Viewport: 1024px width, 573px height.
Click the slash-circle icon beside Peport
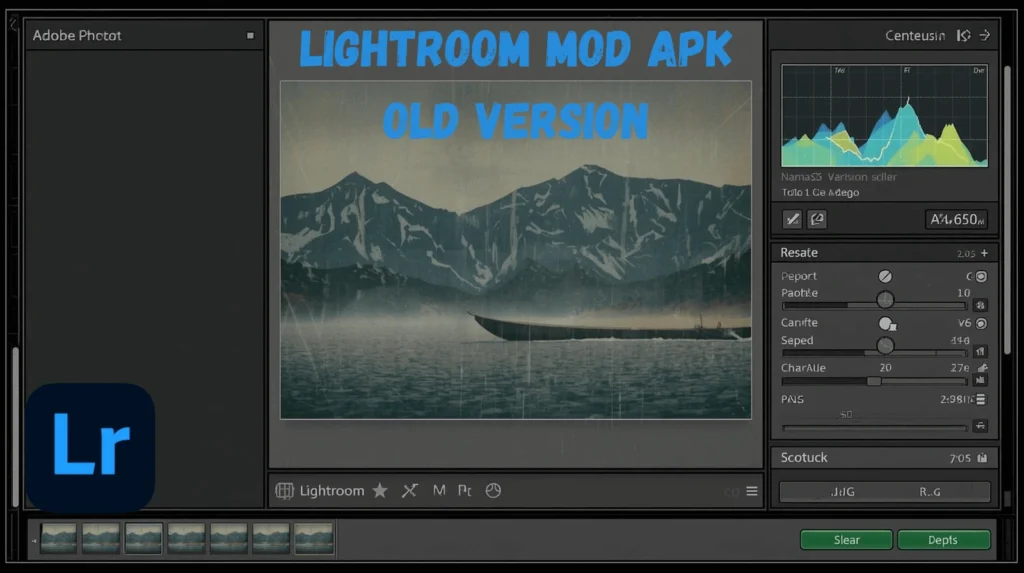click(885, 276)
